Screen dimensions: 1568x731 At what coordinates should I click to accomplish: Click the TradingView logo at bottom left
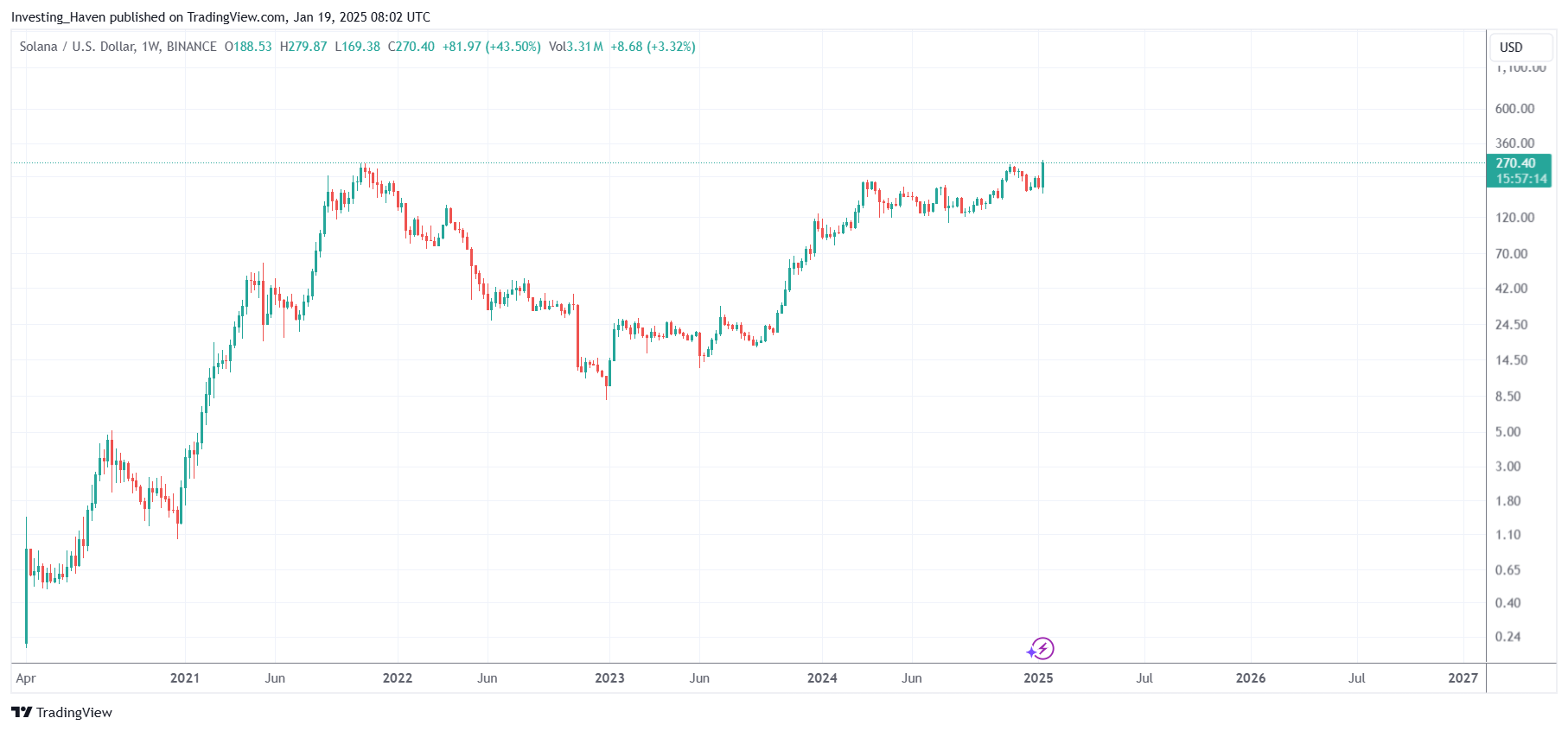61,712
